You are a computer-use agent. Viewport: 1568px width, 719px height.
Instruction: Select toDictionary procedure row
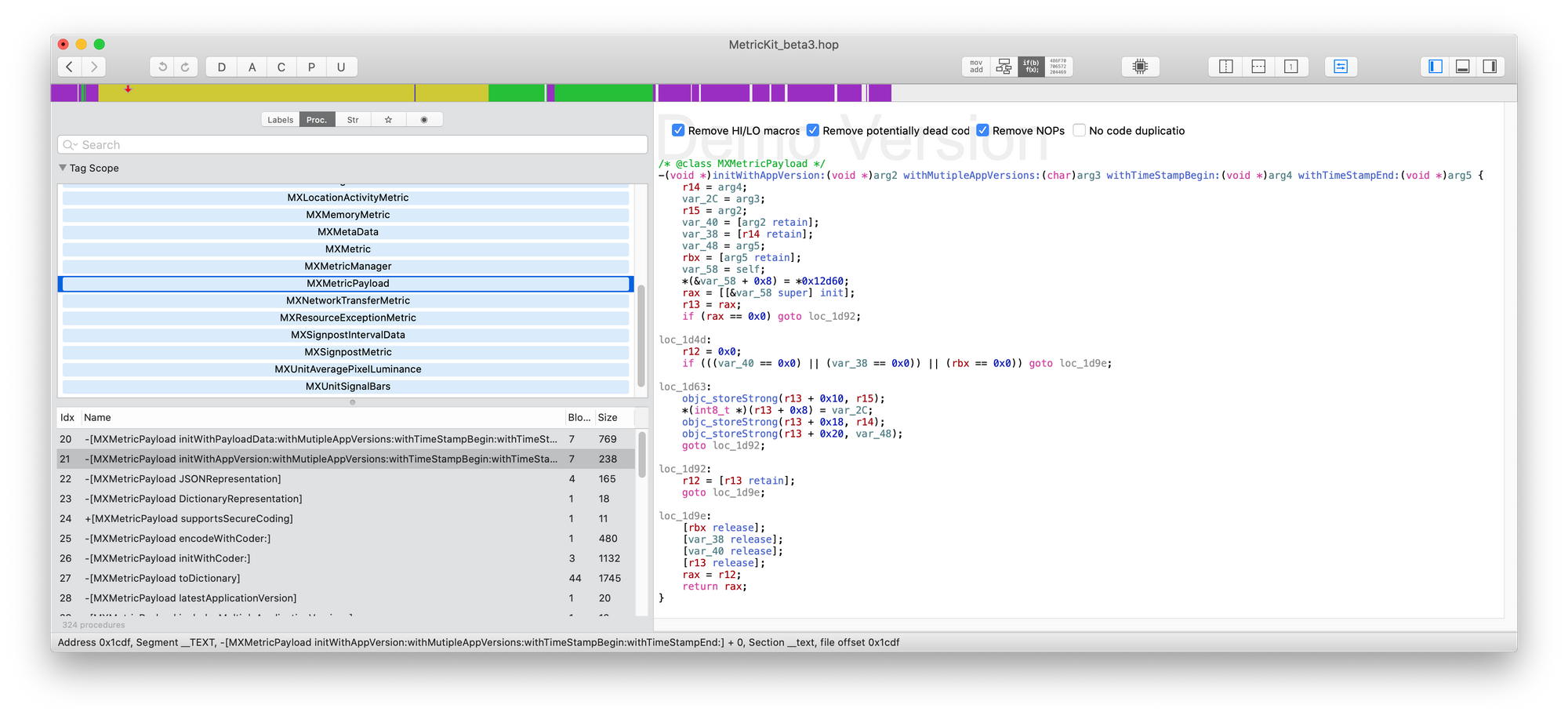tap(346, 579)
